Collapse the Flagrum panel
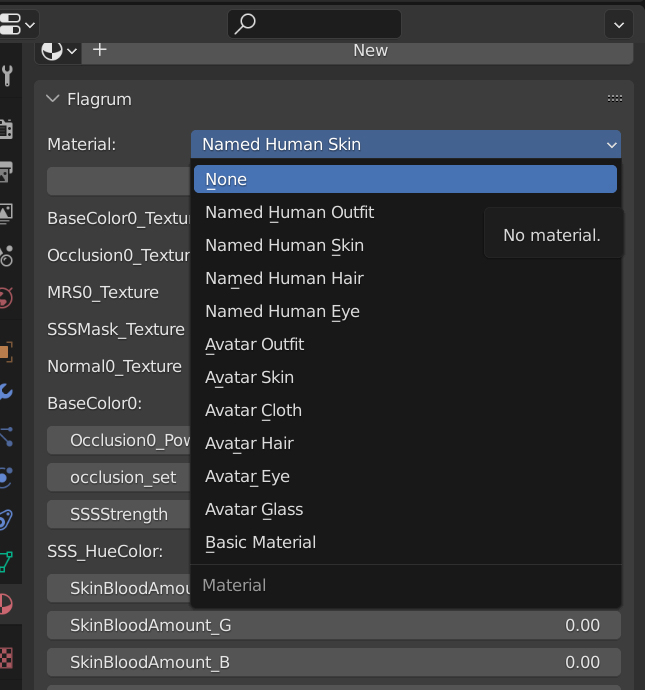 pyautogui.click(x=53, y=99)
